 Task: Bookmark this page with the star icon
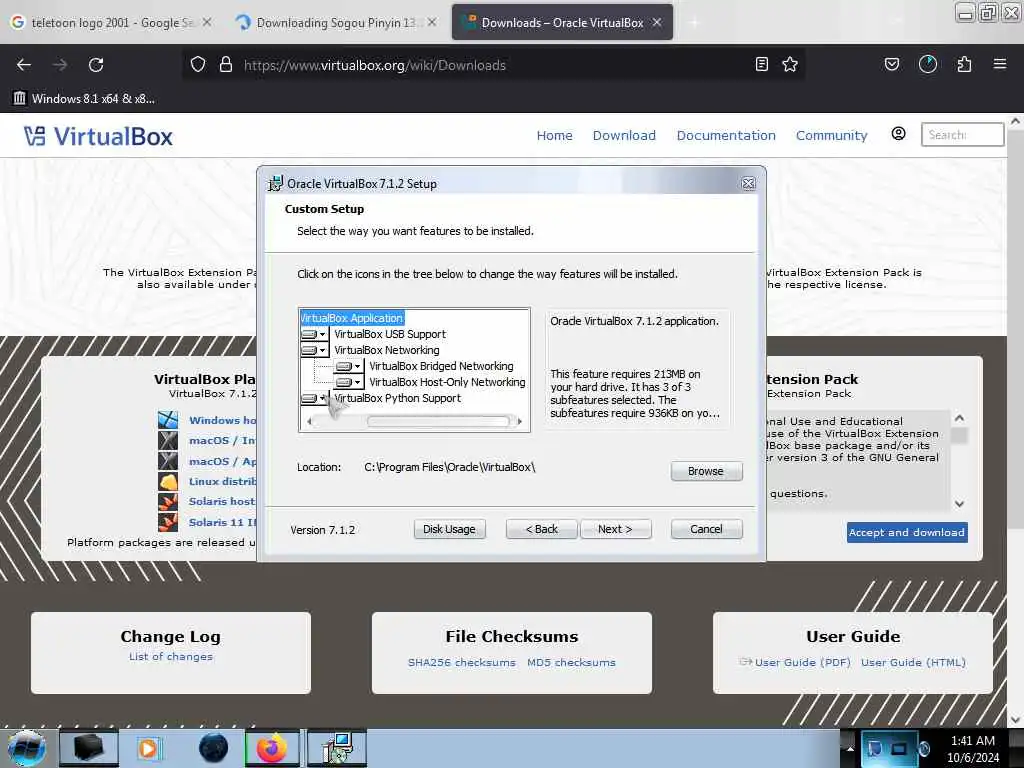click(x=790, y=65)
